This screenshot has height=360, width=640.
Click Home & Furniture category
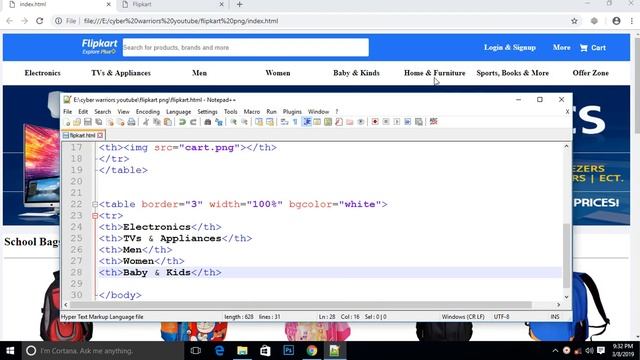[x=435, y=73]
